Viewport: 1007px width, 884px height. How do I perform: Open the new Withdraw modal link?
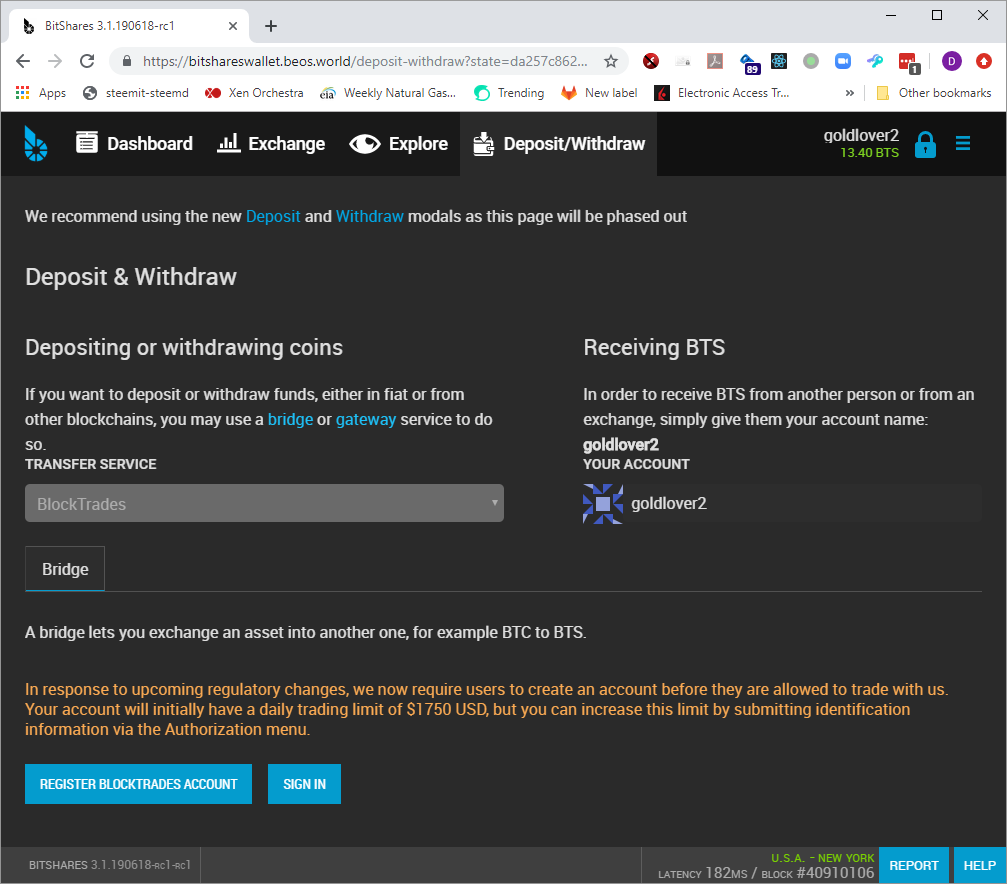369,217
